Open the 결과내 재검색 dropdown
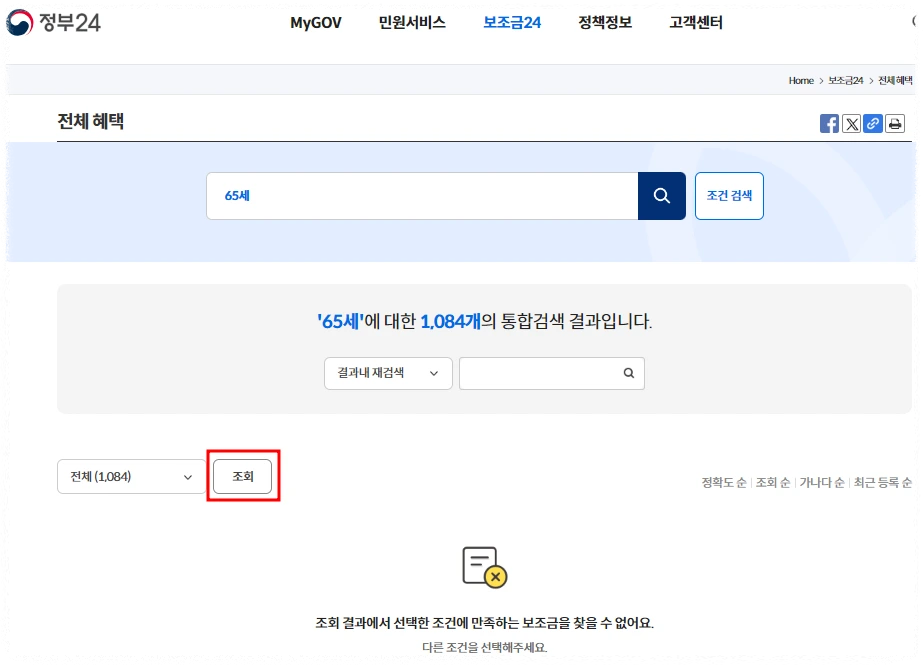This screenshot has width=923, height=665. coord(388,372)
